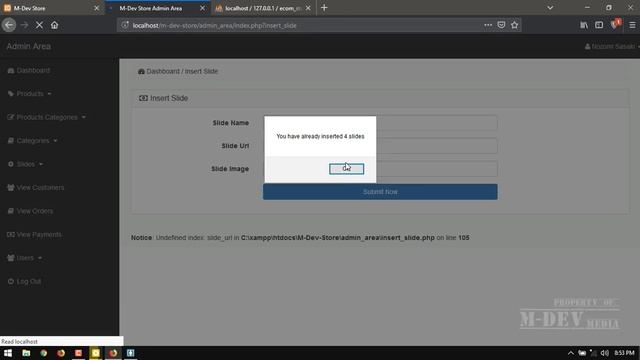The height and width of the screenshot is (360, 640).
Task: Expand the Users sidebar menu
Action: click(x=24, y=258)
